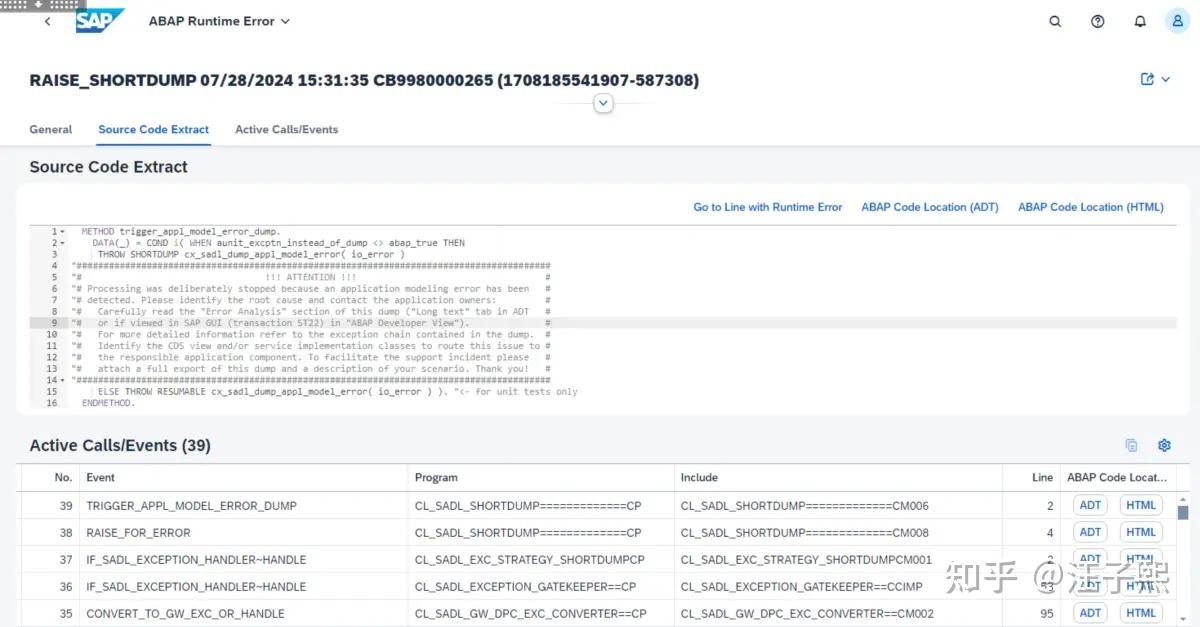Expand the header via chevron below the title

(603, 102)
